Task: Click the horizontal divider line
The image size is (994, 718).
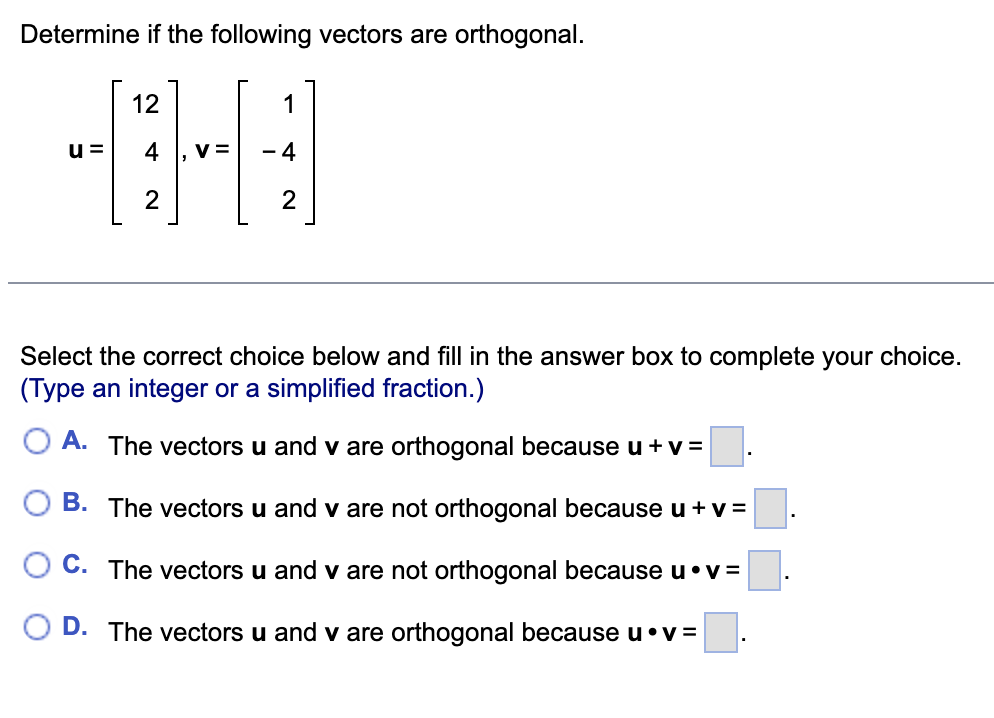Action: click(x=497, y=284)
